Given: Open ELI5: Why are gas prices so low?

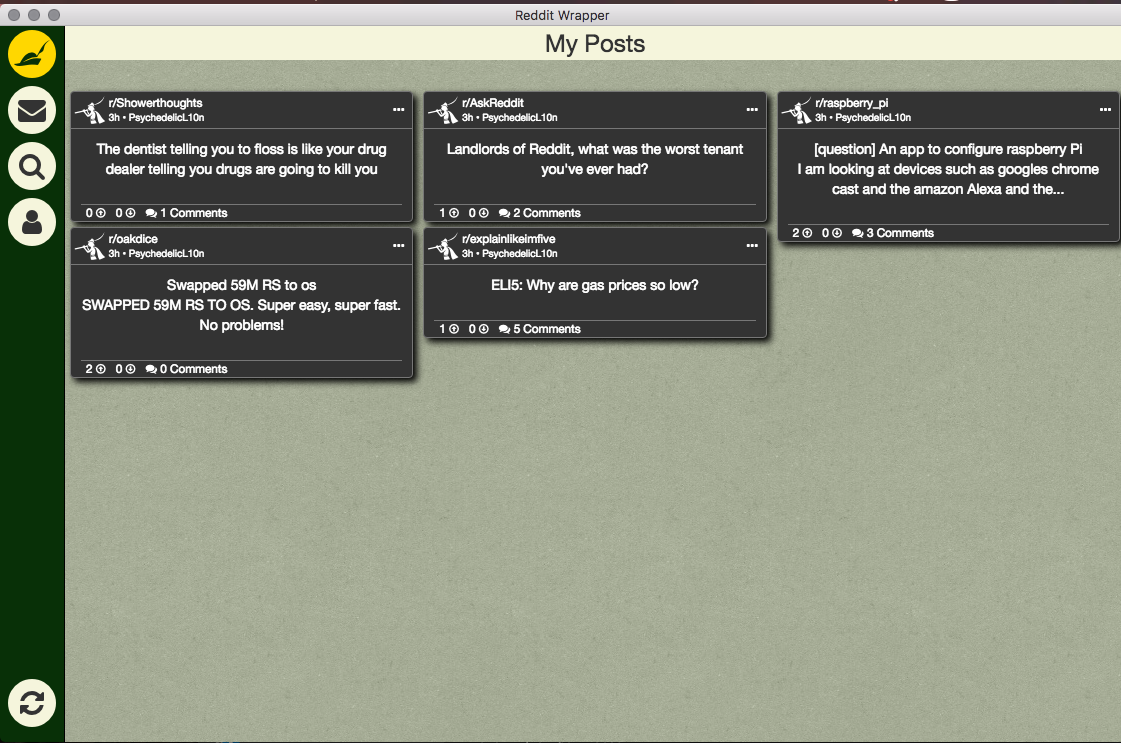Looking at the screenshot, I should tap(595, 285).
